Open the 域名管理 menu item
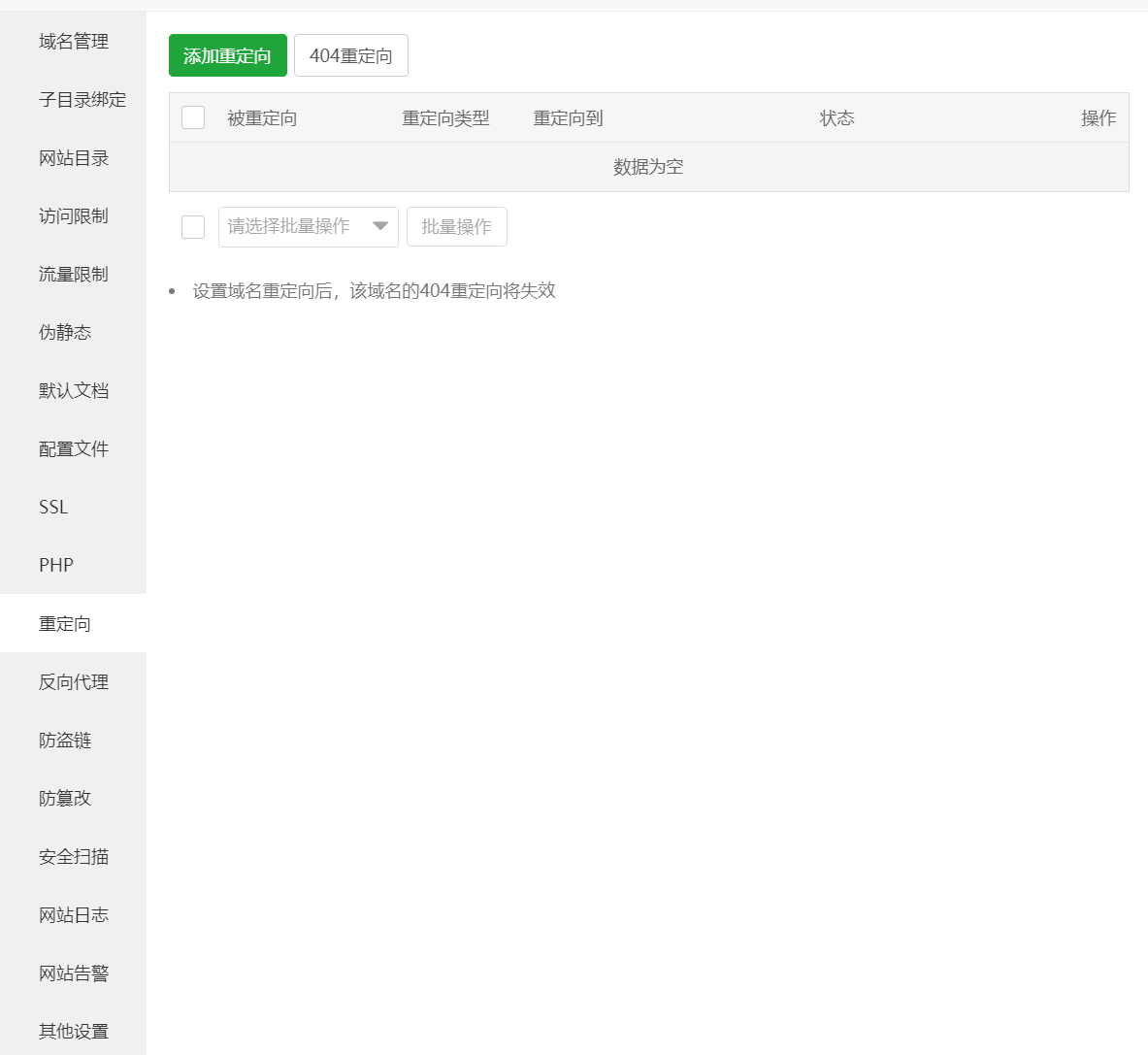 coord(73,42)
